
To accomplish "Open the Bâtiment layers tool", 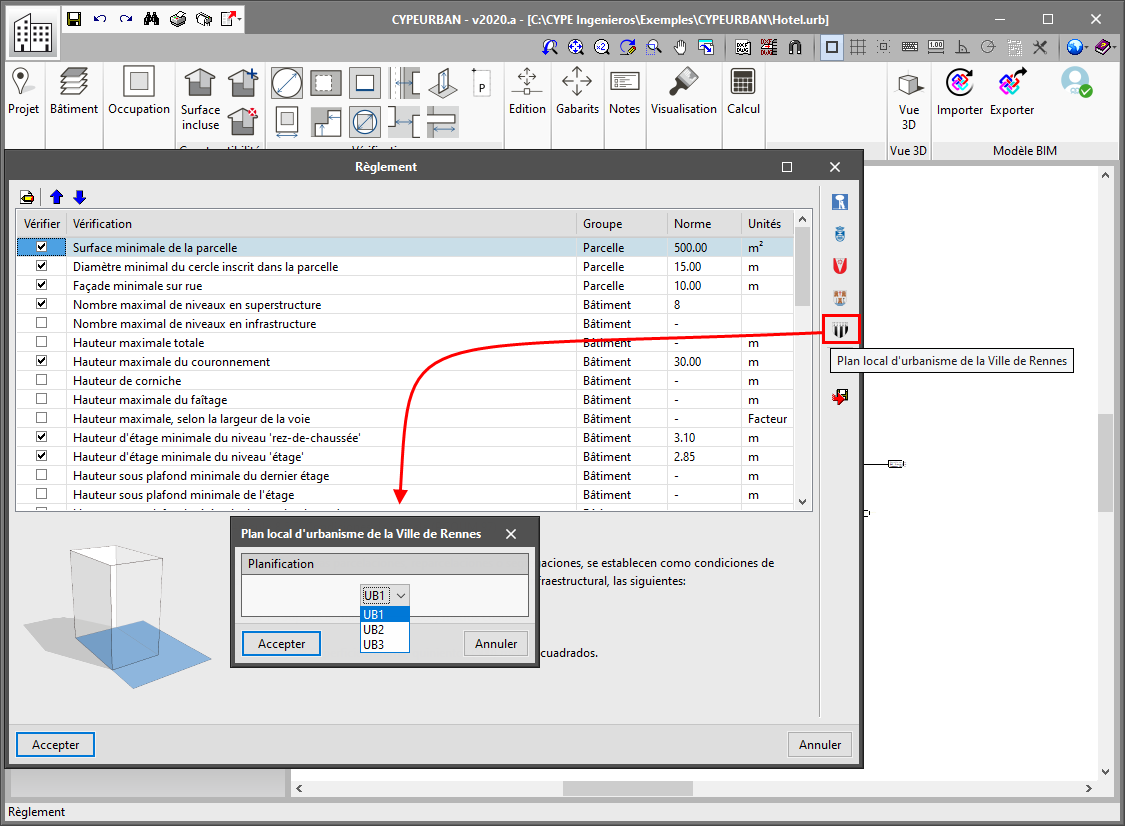I will [74, 82].
